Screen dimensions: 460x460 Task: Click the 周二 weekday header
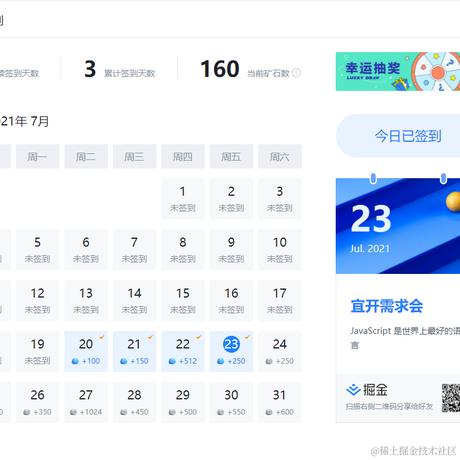pyautogui.click(x=86, y=156)
